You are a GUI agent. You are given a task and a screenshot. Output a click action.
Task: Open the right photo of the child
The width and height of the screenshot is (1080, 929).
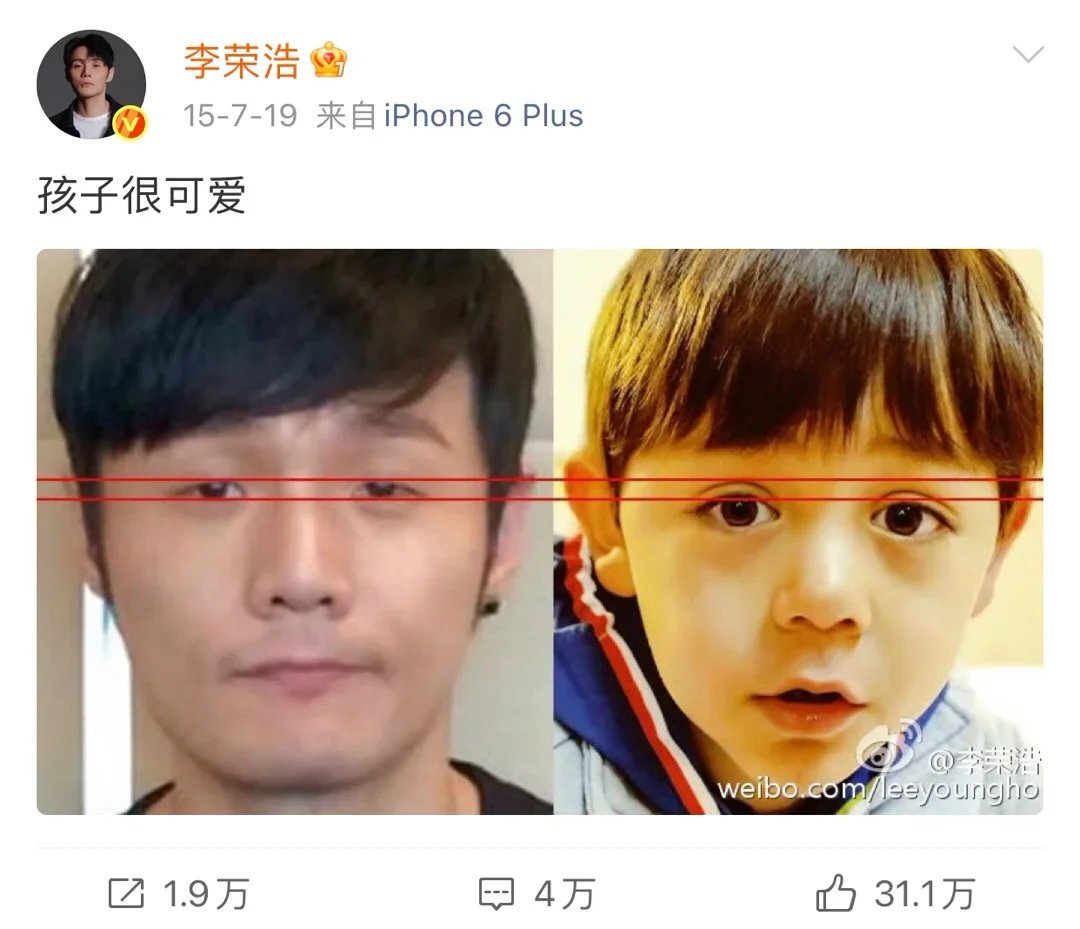(x=798, y=532)
